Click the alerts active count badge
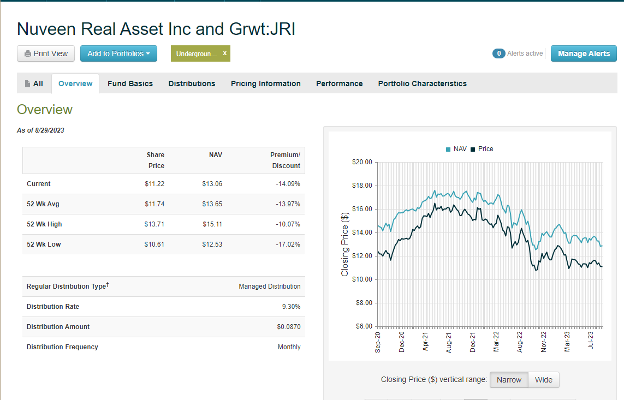The width and height of the screenshot is (624, 400). [x=497, y=53]
